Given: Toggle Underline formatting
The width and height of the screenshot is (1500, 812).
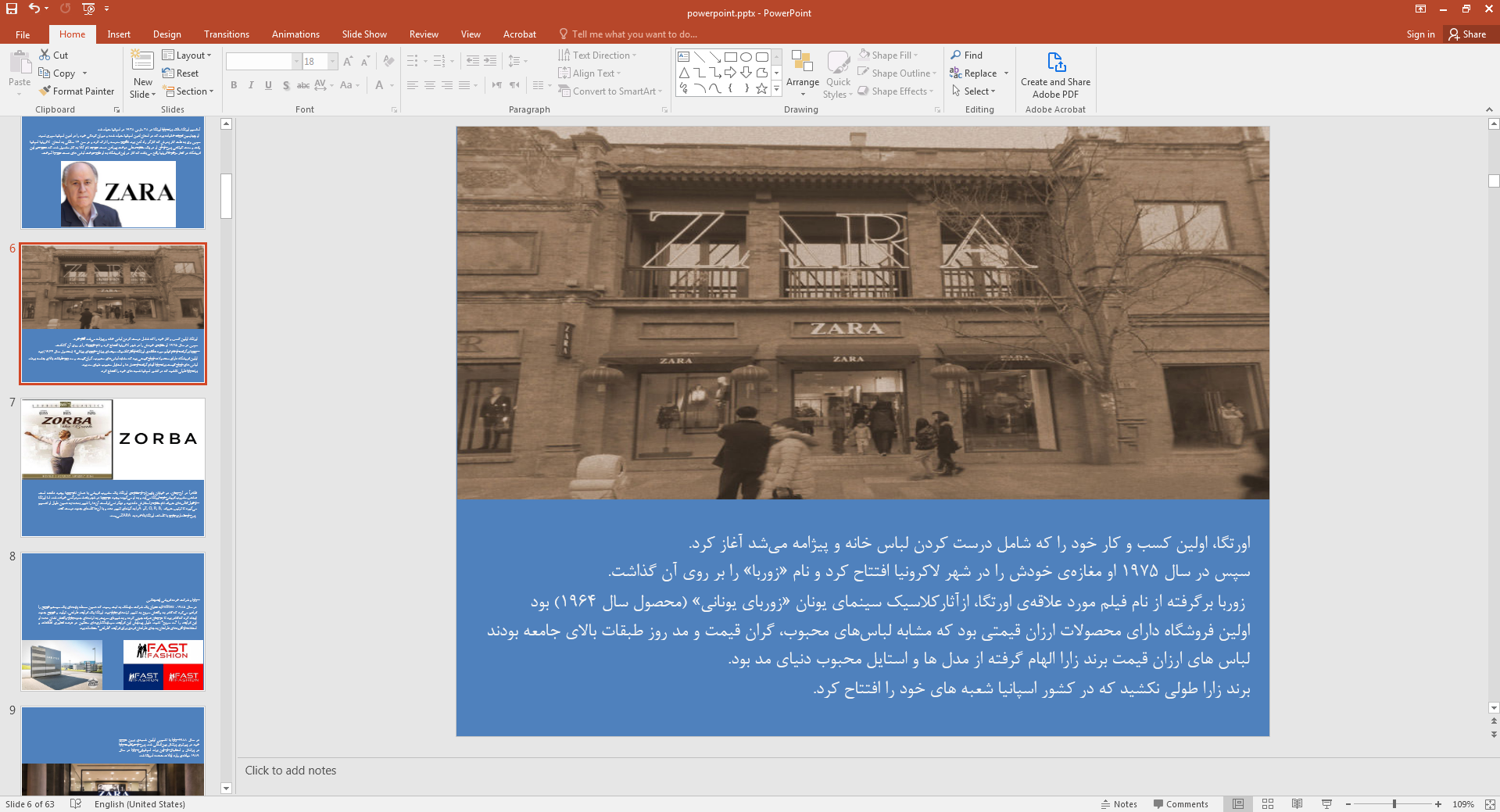Looking at the screenshot, I should (268, 85).
